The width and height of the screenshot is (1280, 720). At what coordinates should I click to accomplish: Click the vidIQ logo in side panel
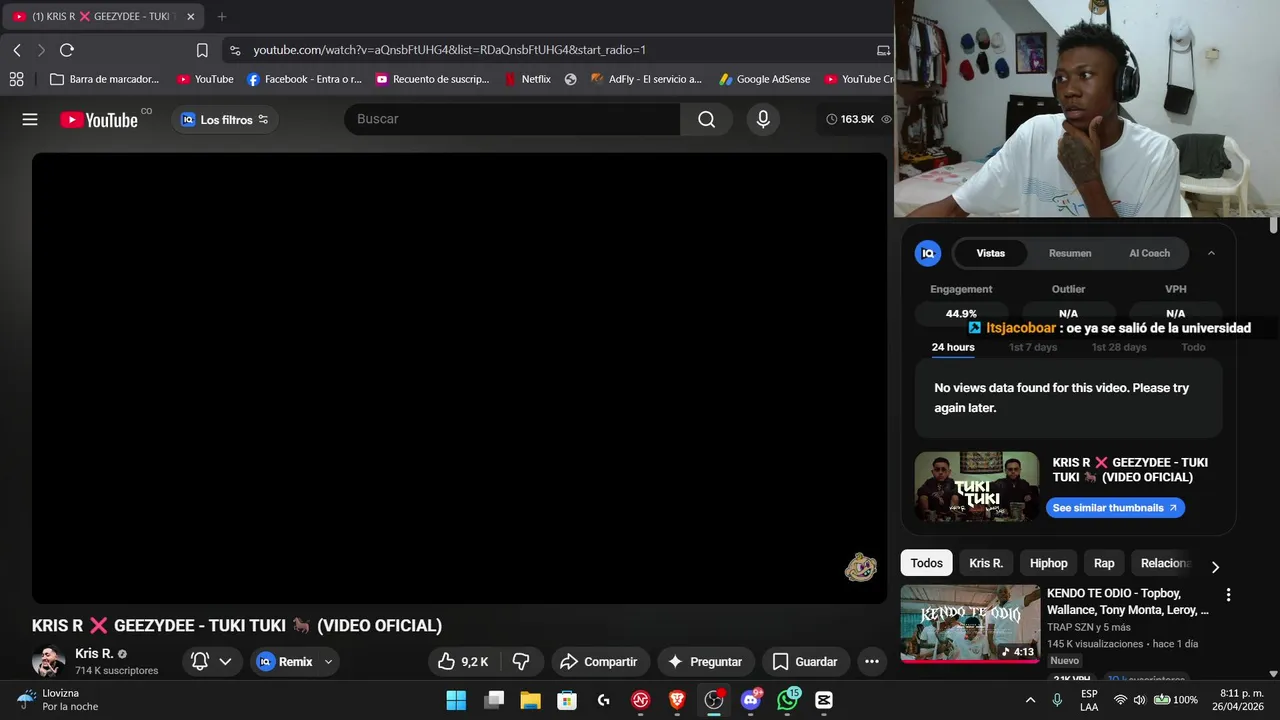(928, 253)
